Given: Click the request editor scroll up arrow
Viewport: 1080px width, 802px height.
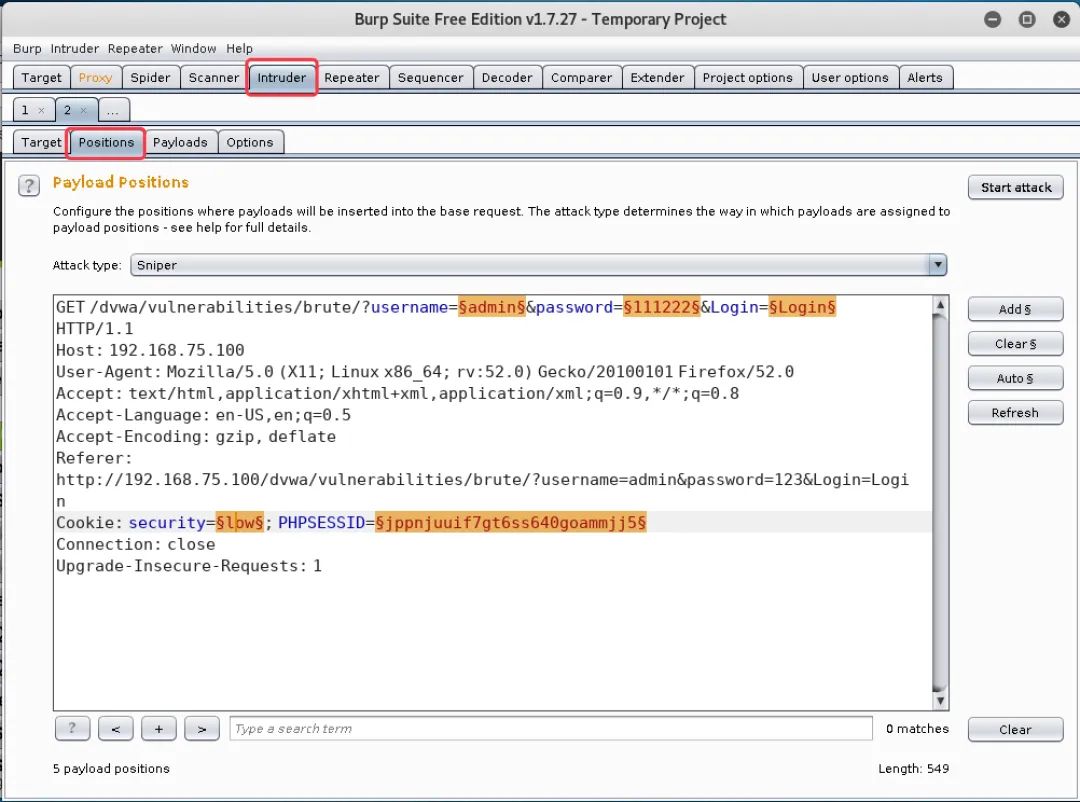Looking at the screenshot, I should coord(940,305).
